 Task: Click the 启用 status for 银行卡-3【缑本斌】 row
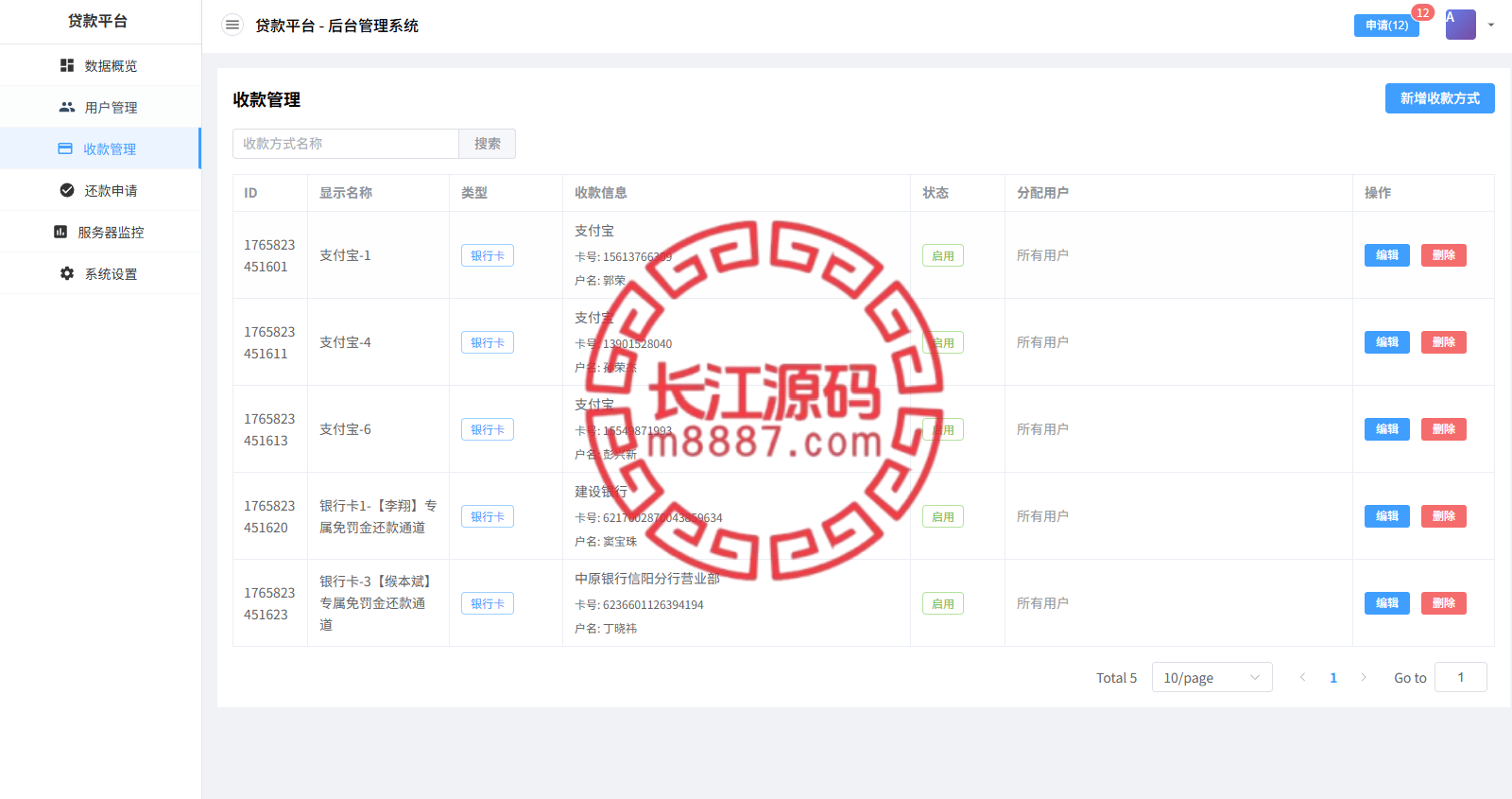click(x=943, y=603)
